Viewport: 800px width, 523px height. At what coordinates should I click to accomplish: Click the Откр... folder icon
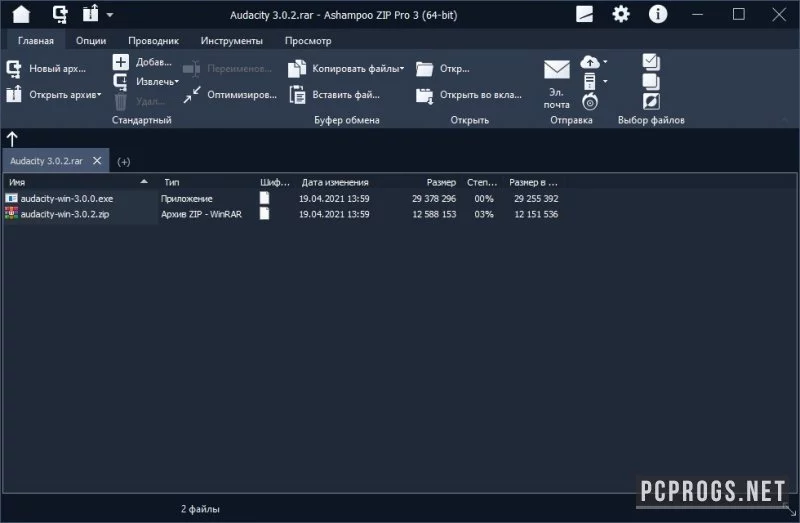(424, 69)
